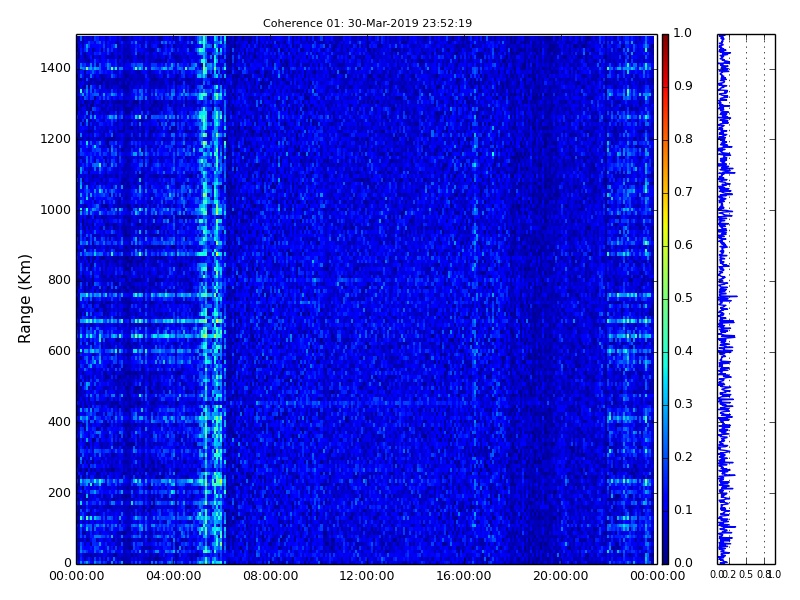Click the coherence profile line plot beside the colorbar
This screenshot has height=600, width=800.
click(x=746, y=299)
